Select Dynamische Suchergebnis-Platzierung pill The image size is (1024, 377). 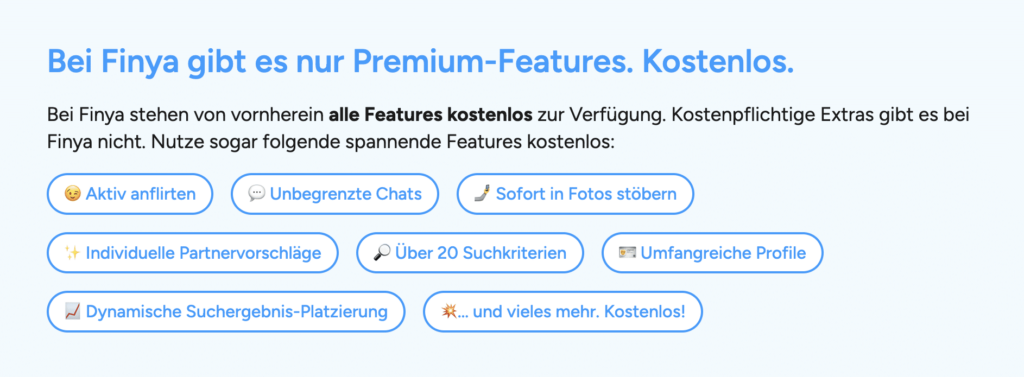[x=226, y=312]
